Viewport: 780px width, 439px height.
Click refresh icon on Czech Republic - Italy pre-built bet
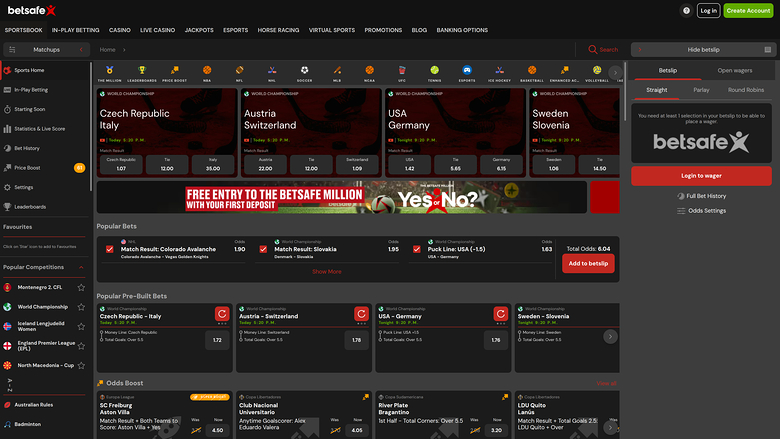coord(222,314)
